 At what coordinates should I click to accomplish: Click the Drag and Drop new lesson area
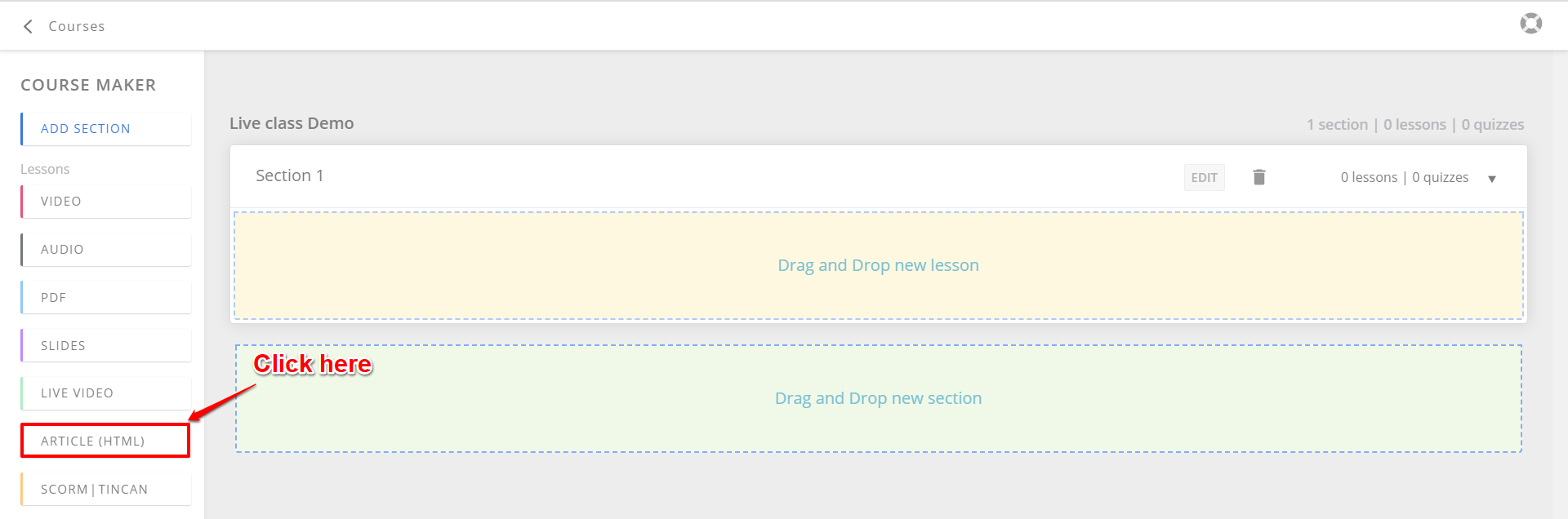coord(878,265)
